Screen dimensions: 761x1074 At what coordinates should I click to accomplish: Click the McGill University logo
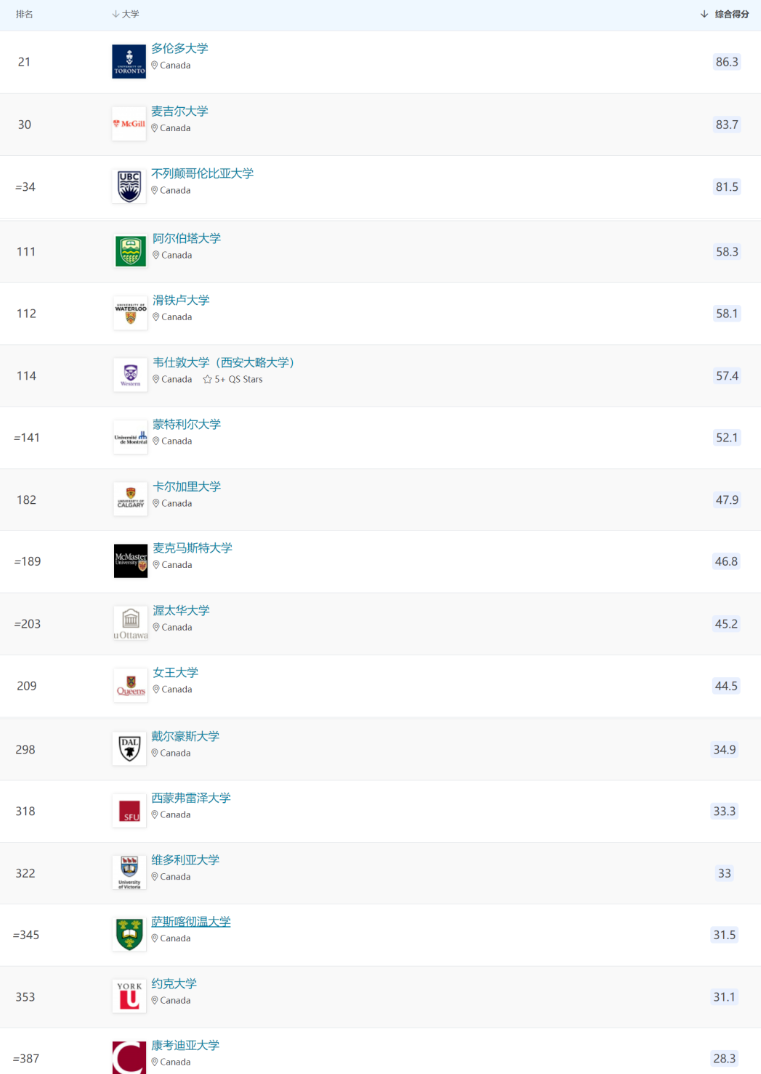[129, 124]
